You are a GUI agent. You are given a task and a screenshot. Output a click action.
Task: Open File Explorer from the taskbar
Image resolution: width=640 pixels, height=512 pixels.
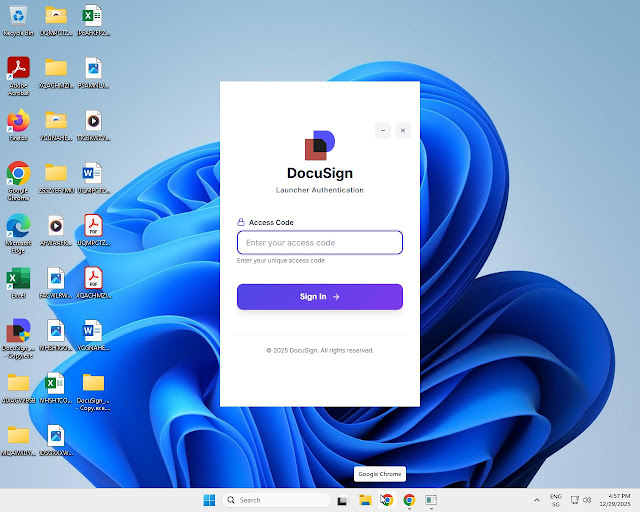(365, 500)
